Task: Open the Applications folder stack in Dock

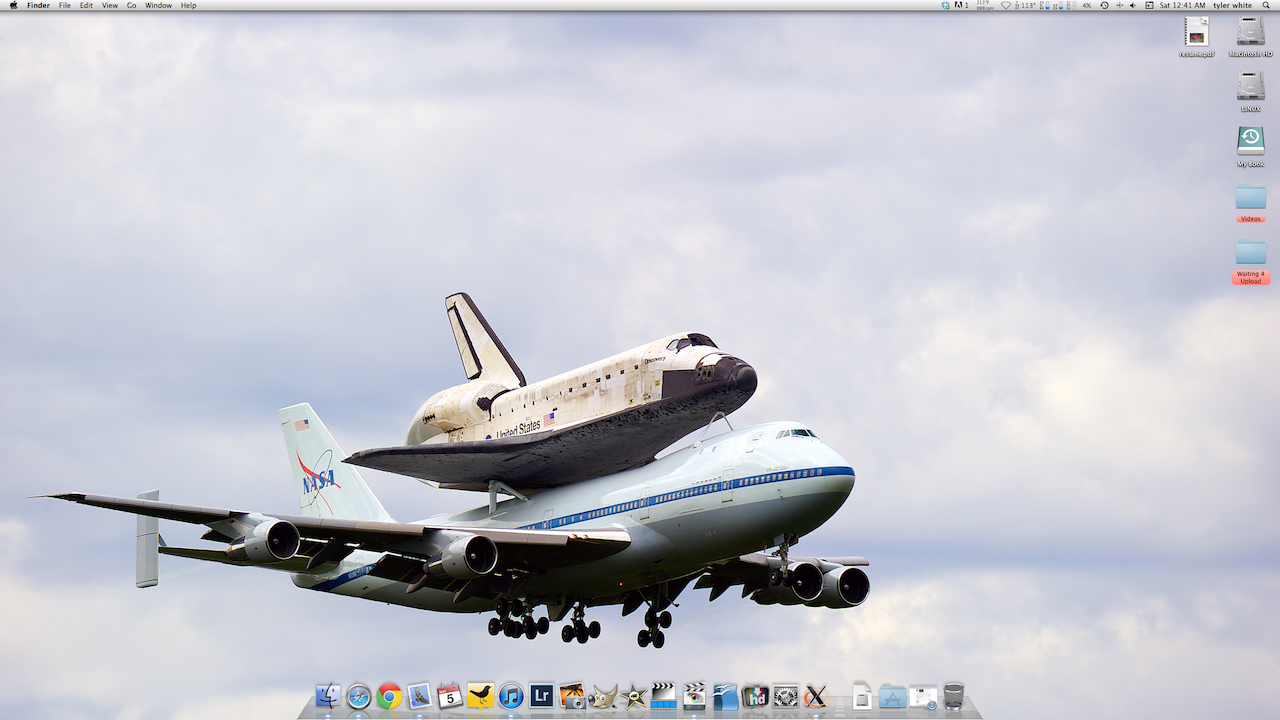Action: (x=893, y=696)
